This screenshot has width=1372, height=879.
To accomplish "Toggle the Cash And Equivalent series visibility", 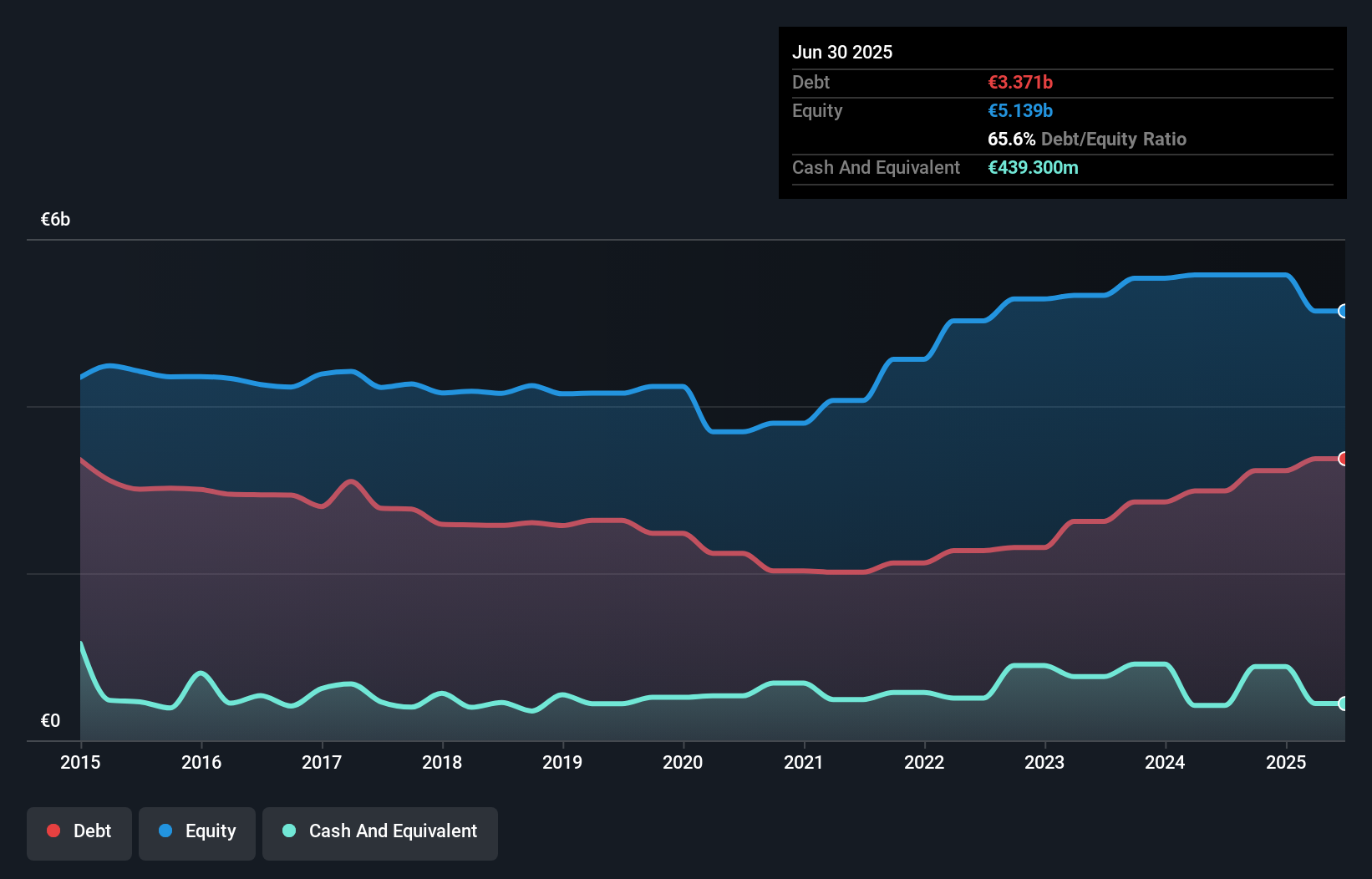I will pyautogui.click(x=380, y=831).
